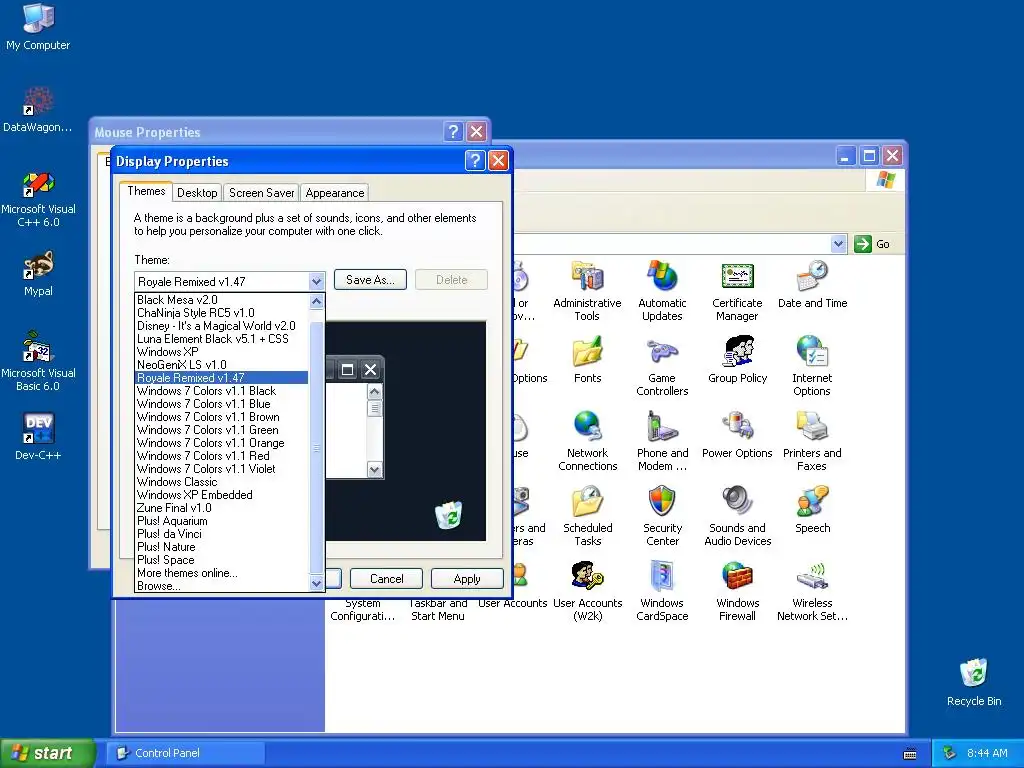
Task: Open Game Controllers icon
Action: tap(662, 366)
